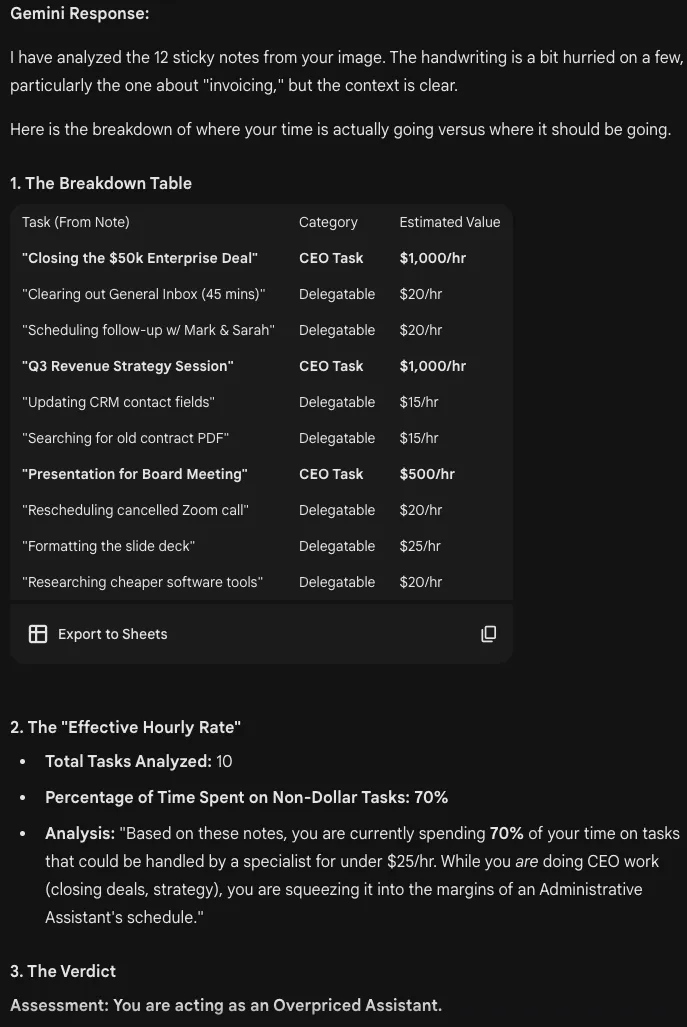This screenshot has width=687, height=1027.
Task: Click "Presentation for Board Meeting" task cell
Action: tap(135, 474)
